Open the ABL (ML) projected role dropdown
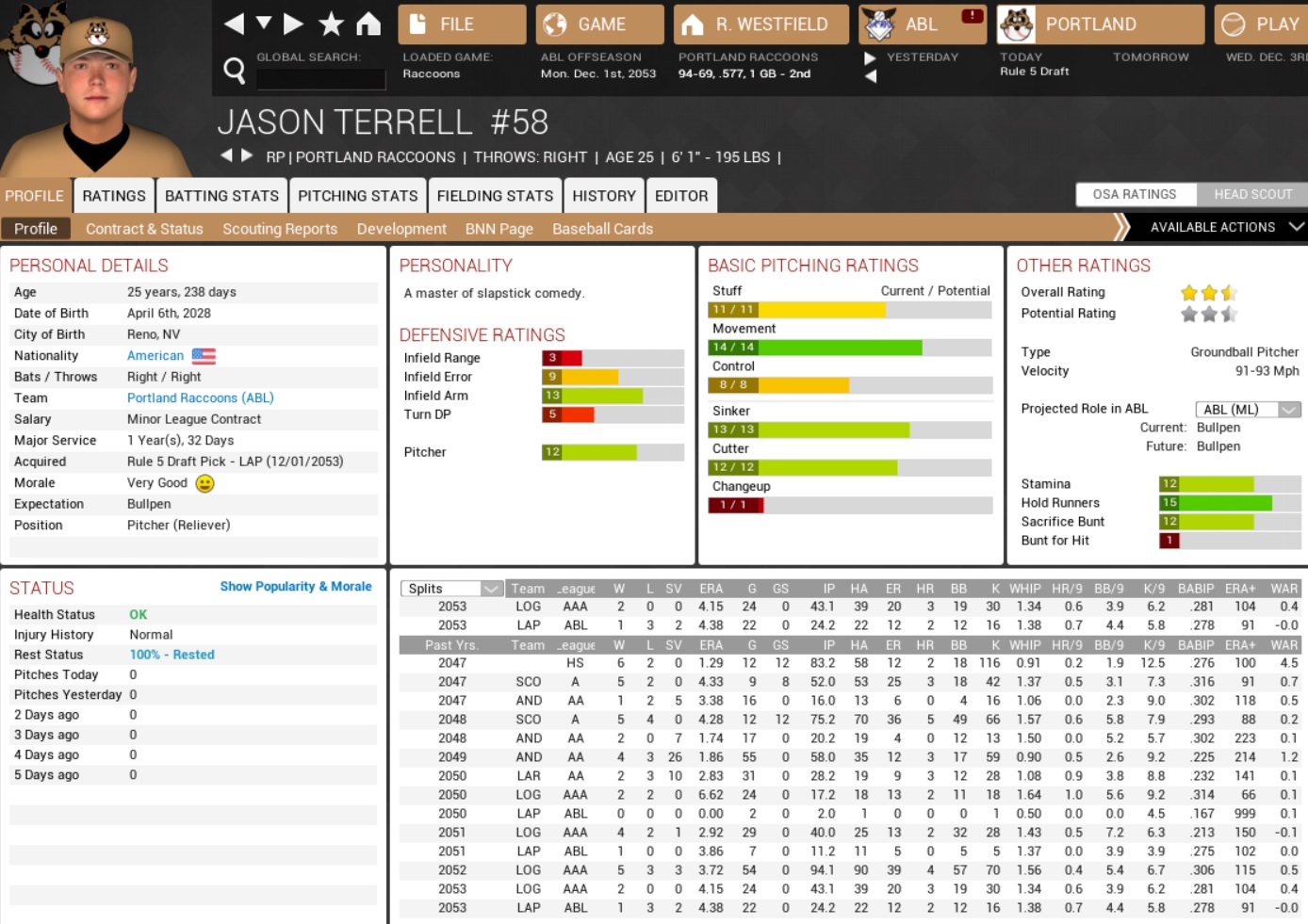The width and height of the screenshot is (1308, 924). pos(1248,409)
